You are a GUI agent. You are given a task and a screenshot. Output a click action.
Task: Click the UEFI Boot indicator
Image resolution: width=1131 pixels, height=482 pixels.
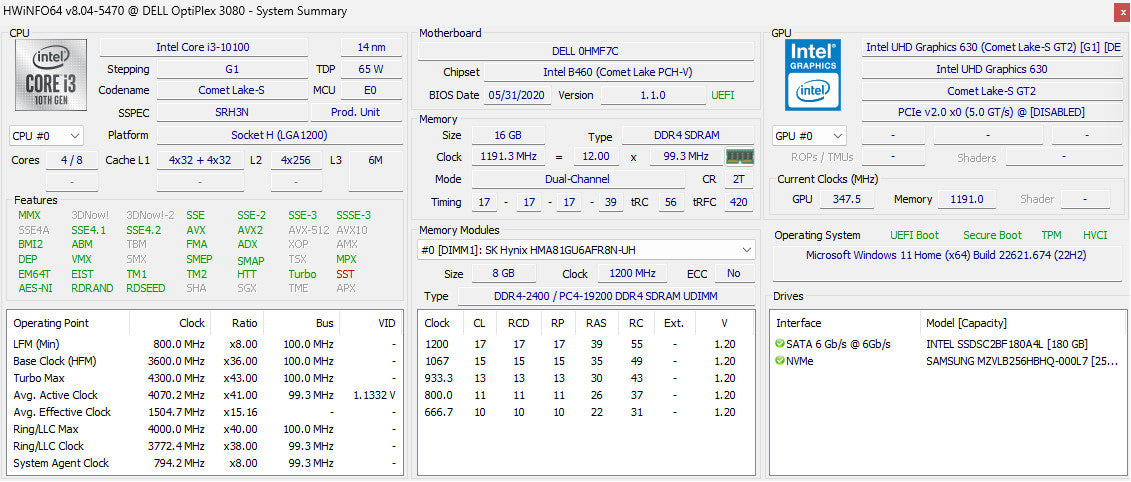pyautogui.click(x=914, y=235)
